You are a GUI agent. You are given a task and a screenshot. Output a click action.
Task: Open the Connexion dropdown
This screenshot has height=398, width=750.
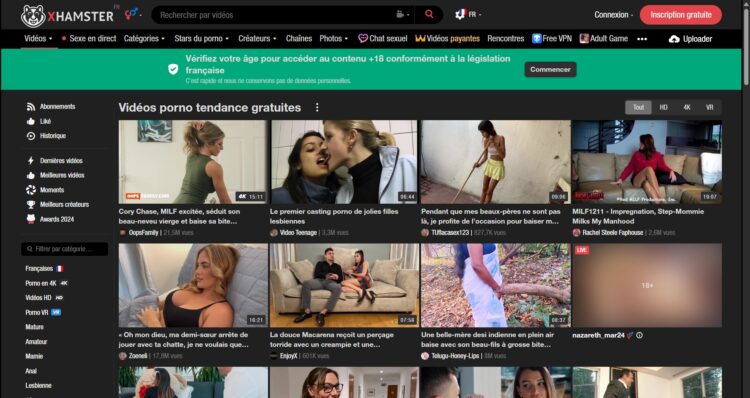[613, 15]
